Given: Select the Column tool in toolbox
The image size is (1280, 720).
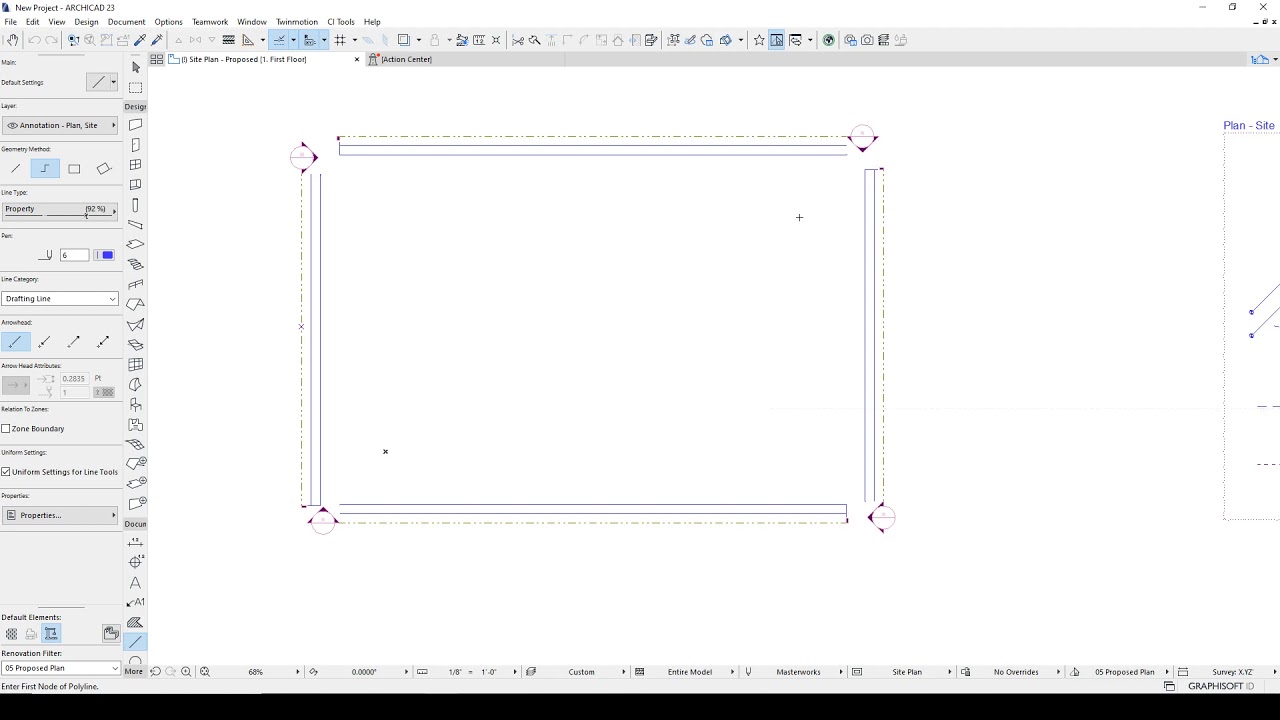Looking at the screenshot, I should pyautogui.click(x=136, y=205).
